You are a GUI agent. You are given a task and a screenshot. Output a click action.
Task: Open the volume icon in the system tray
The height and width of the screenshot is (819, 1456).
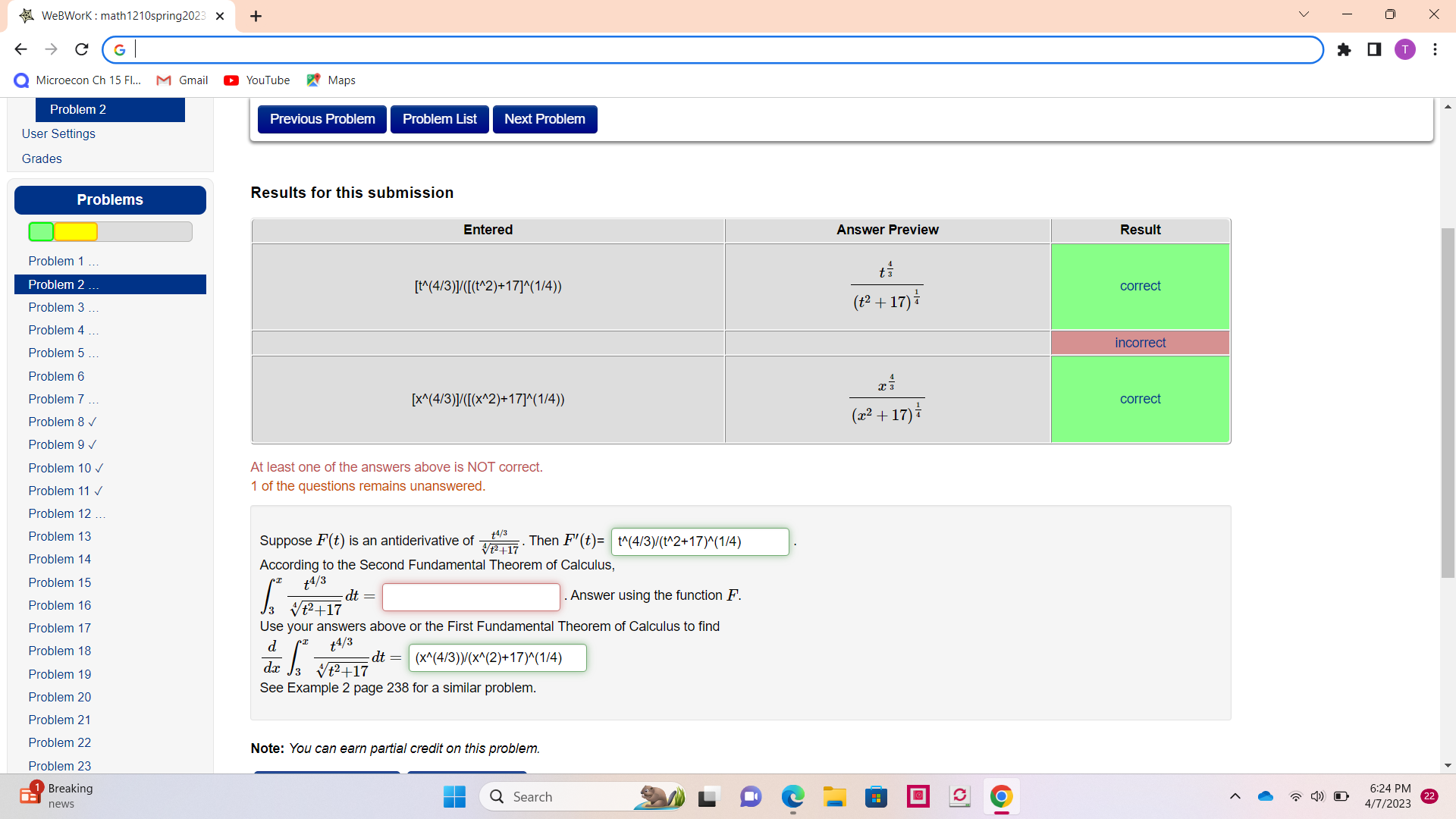[1317, 796]
